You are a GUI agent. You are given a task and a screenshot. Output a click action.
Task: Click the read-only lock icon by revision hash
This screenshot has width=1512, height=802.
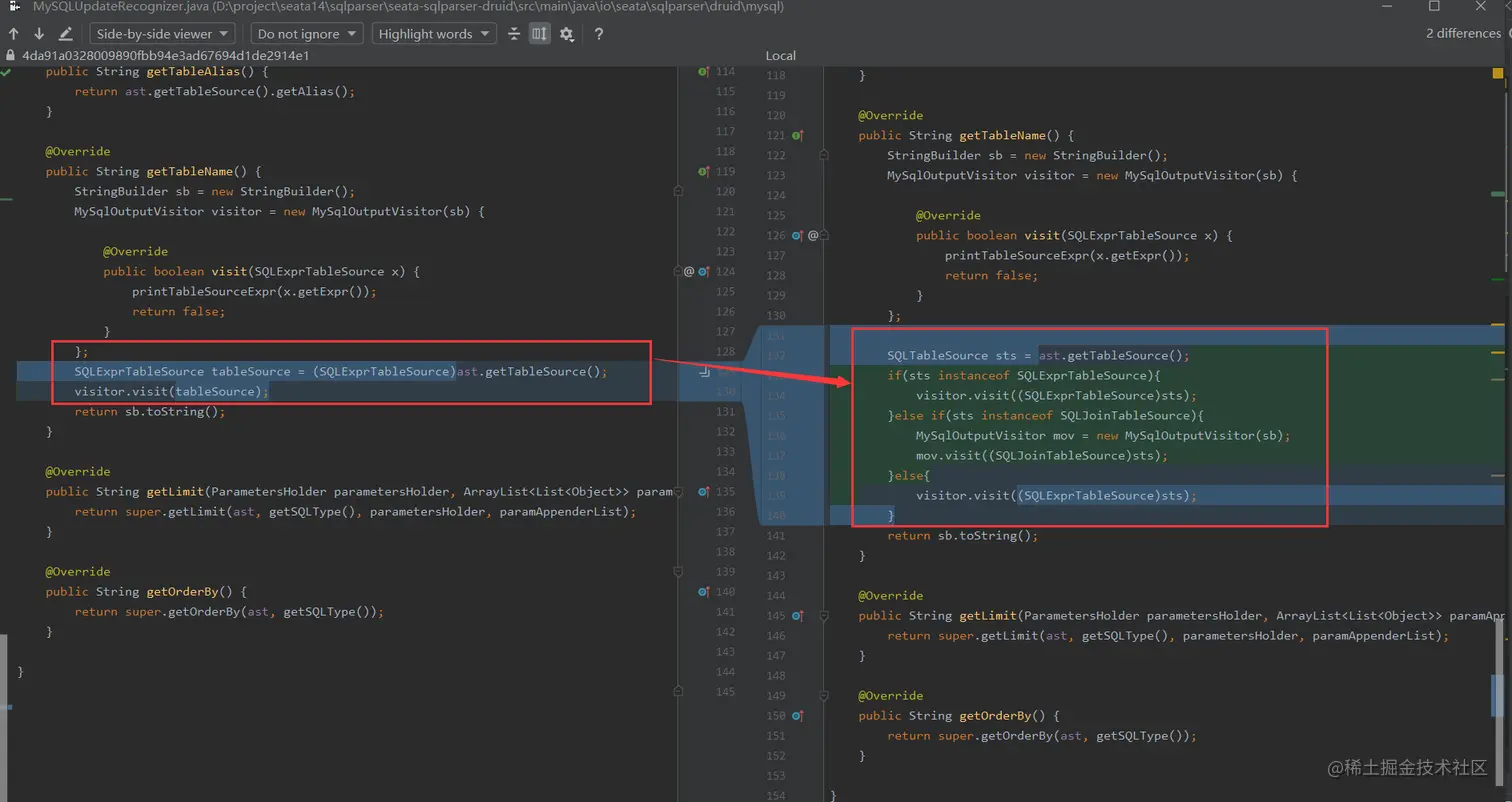[x=11, y=56]
